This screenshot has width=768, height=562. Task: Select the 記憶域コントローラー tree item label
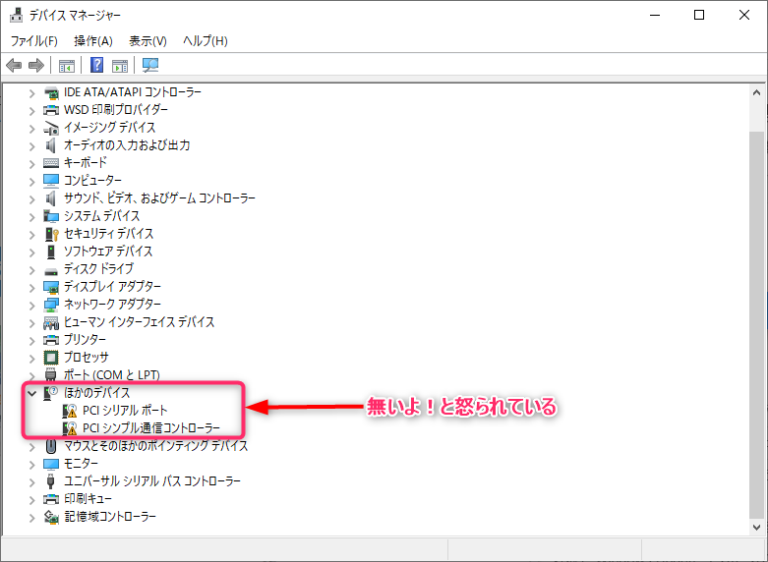[110, 517]
